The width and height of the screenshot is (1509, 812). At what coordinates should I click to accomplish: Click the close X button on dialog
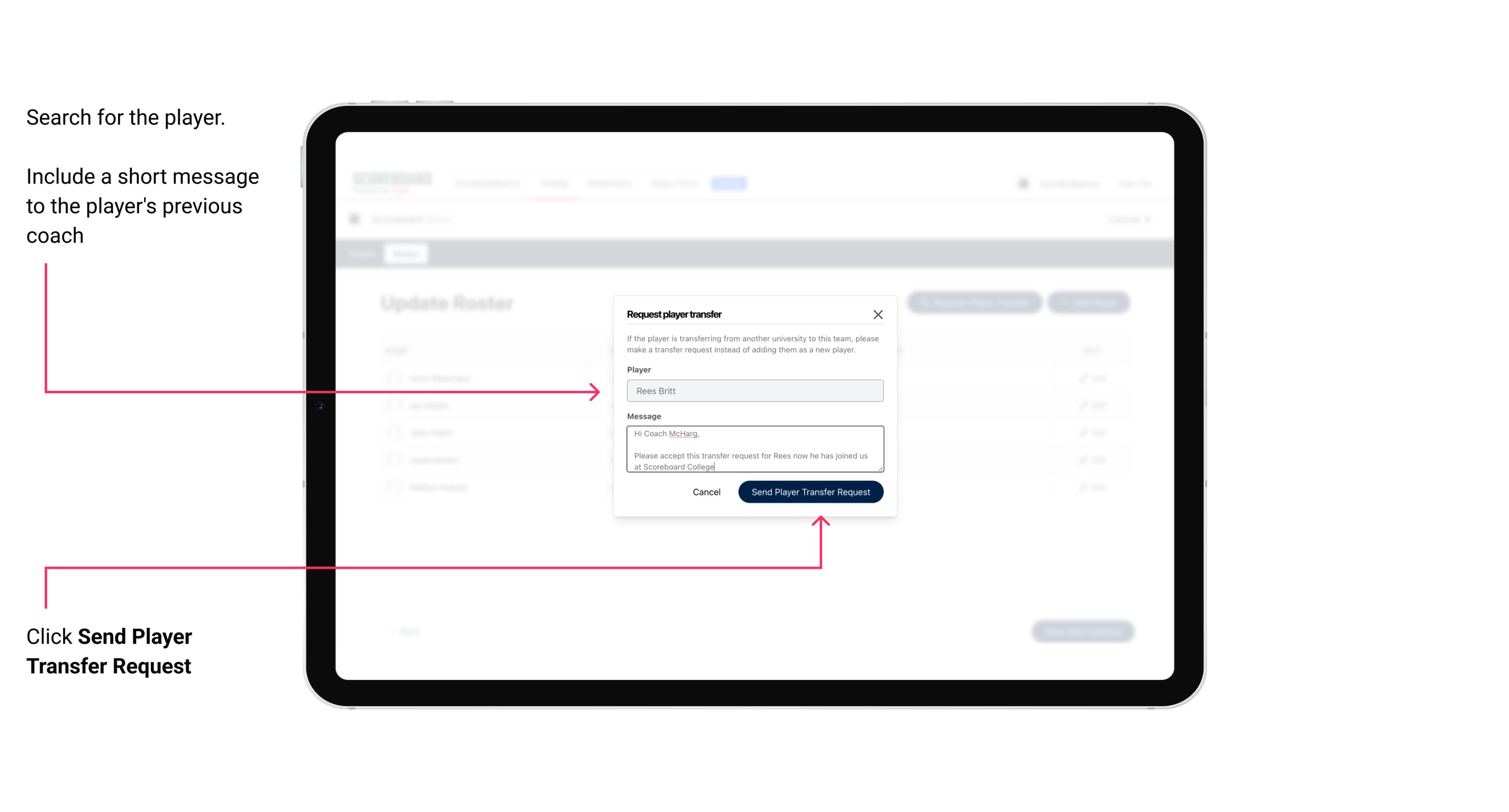878,314
